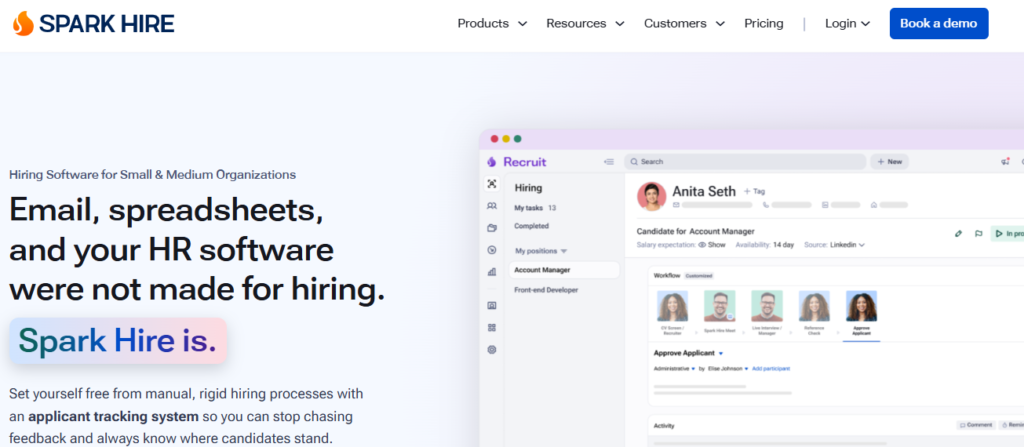Click Anita Seth's profile avatar
The image size is (1024, 447).
pos(651,196)
